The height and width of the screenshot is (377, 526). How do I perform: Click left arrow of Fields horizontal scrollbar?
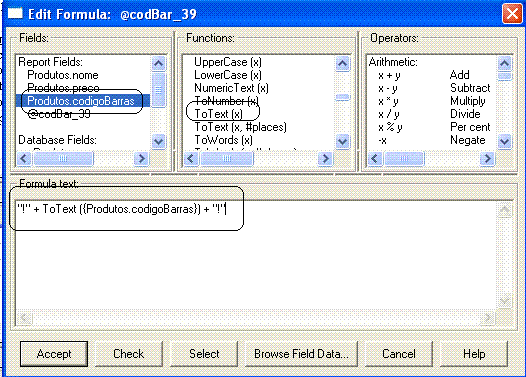point(24,158)
